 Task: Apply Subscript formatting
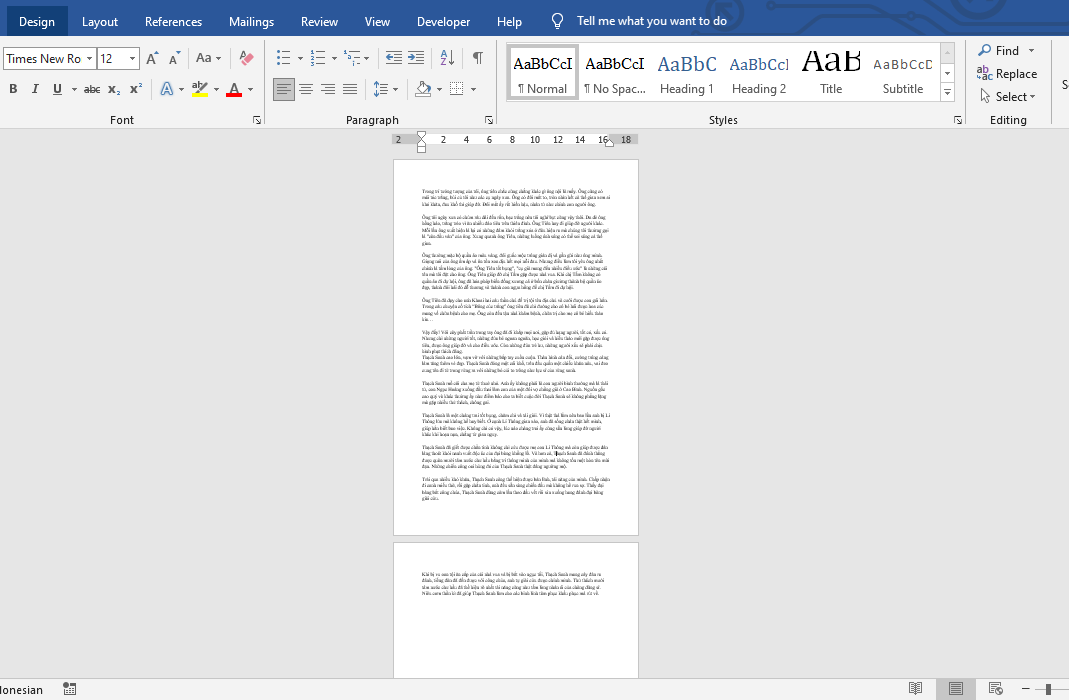point(114,89)
